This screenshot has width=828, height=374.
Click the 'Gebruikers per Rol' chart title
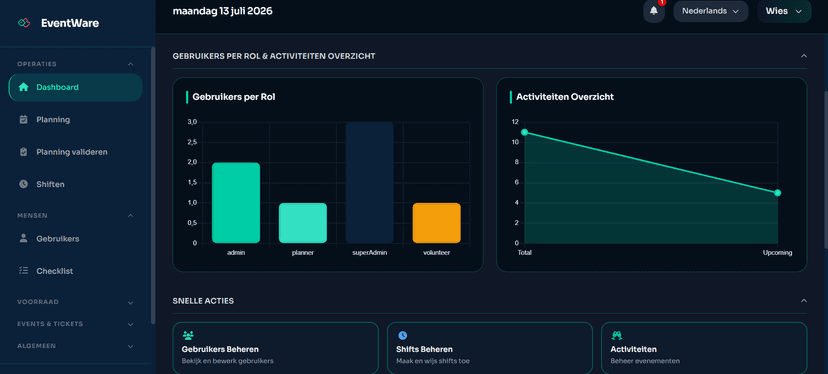pyautogui.click(x=233, y=97)
